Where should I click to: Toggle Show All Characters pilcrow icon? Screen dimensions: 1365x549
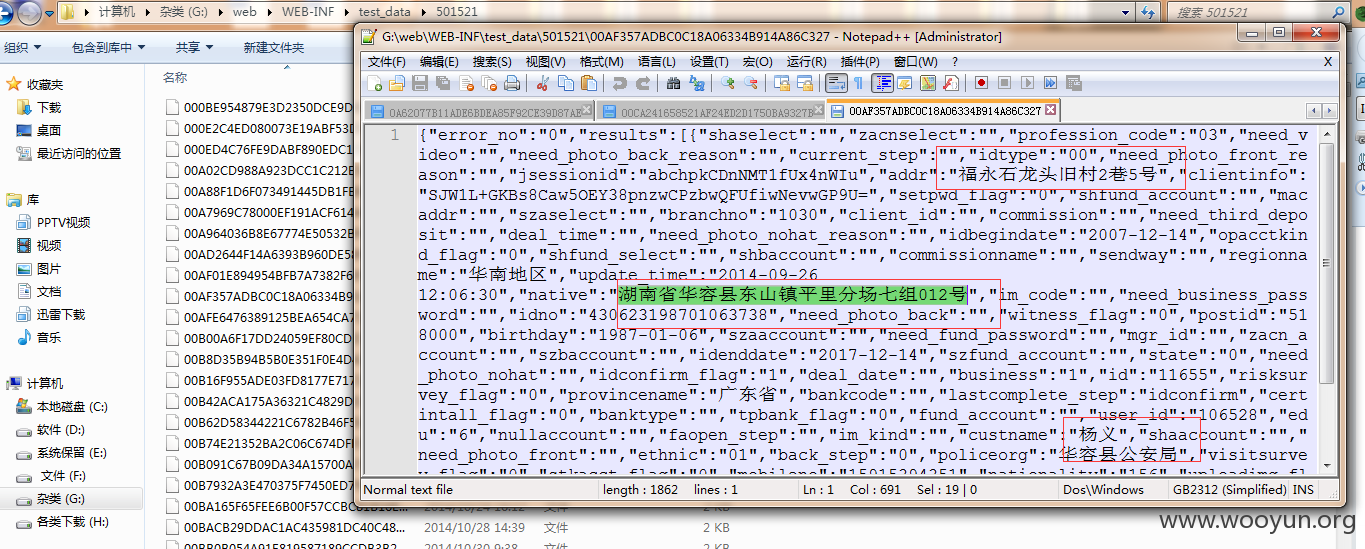(x=858, y=83)
